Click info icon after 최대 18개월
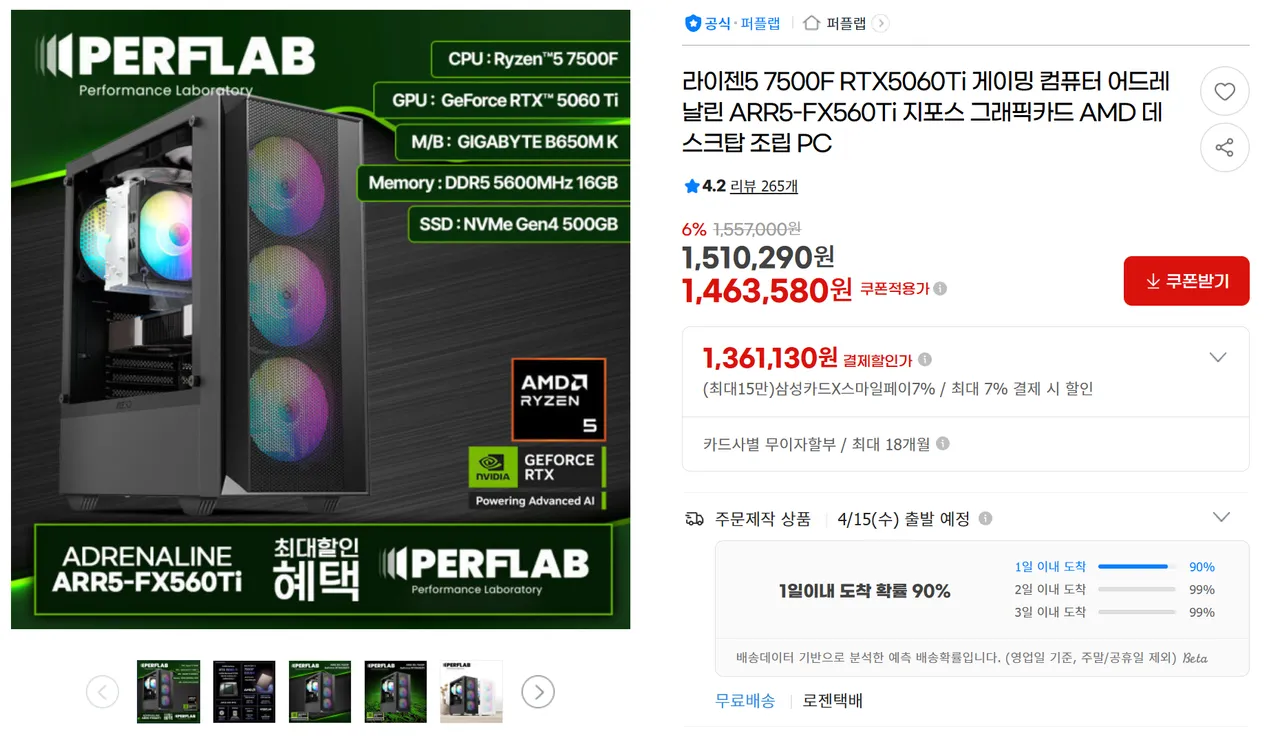The image size is (1280, 736). pos(942,444)
